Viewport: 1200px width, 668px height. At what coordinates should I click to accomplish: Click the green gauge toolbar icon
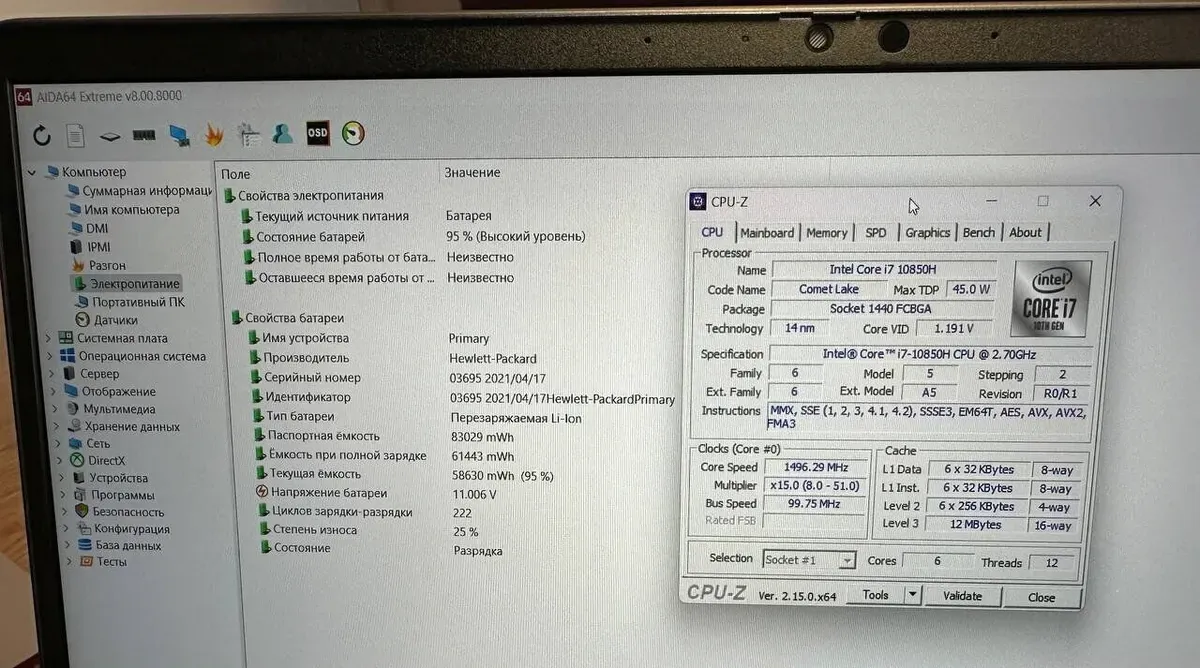353,133
